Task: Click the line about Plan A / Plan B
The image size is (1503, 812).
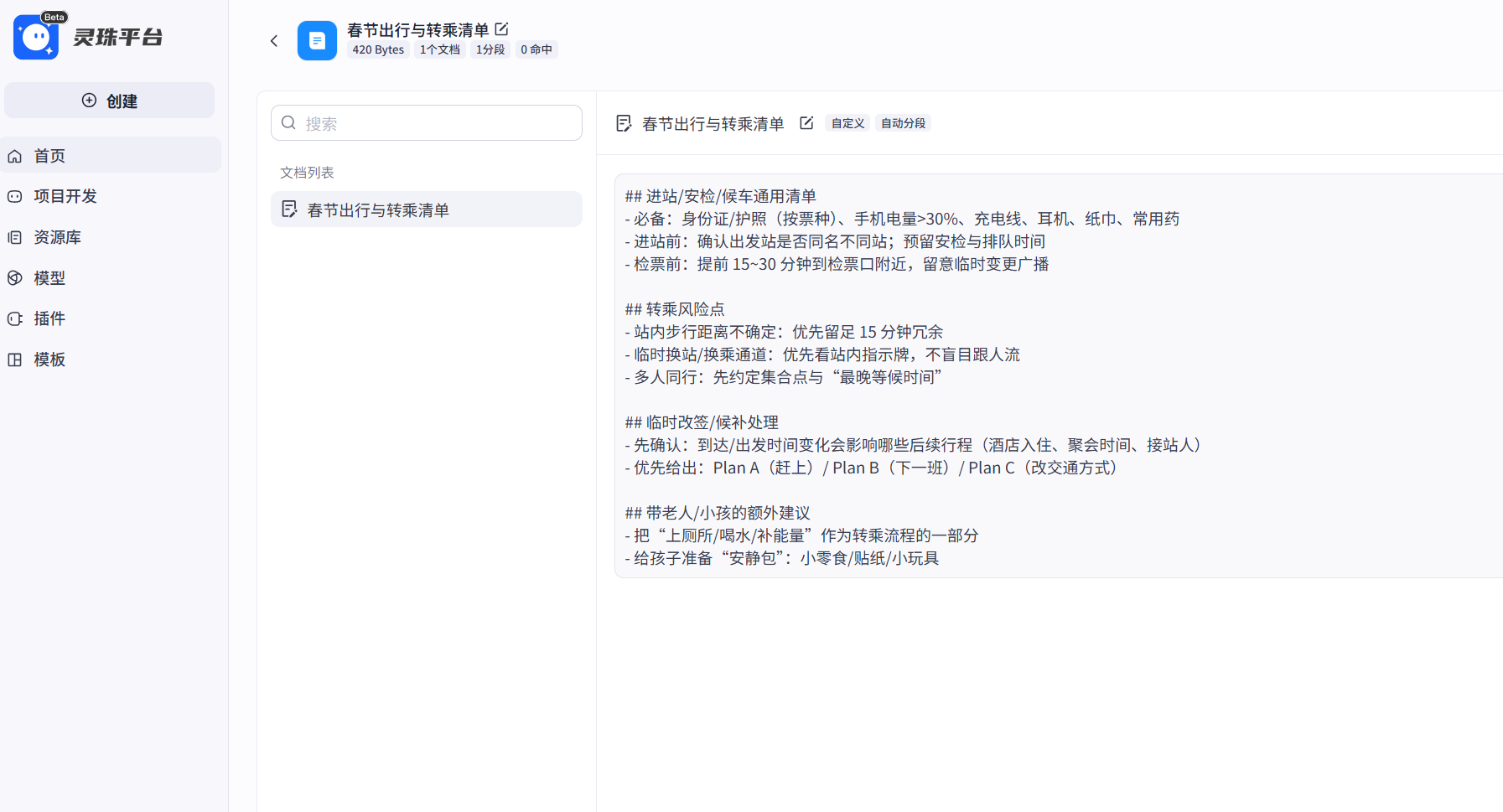Action: coord(873,468)
